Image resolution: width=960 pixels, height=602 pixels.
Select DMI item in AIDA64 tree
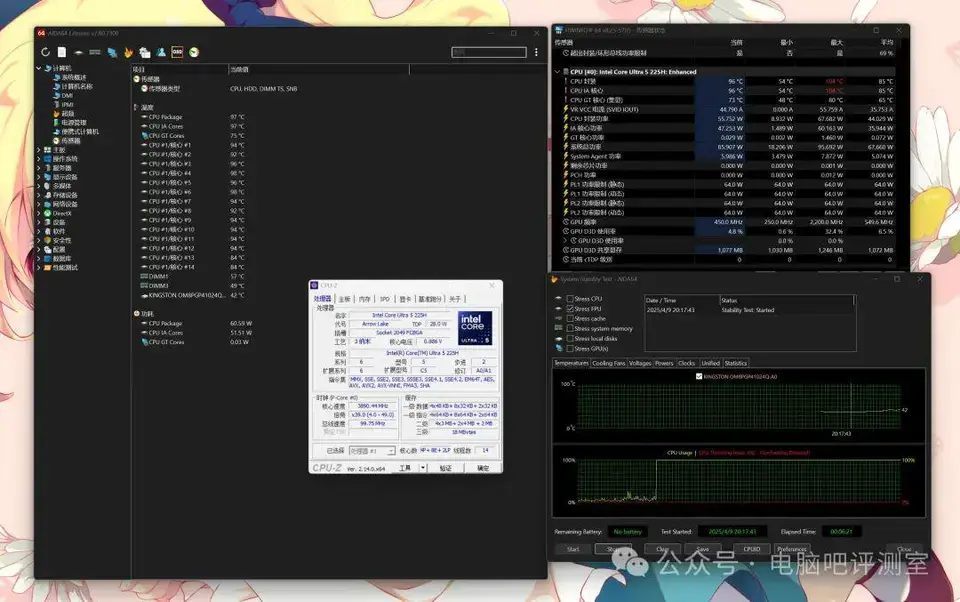(x=63, y=96)
